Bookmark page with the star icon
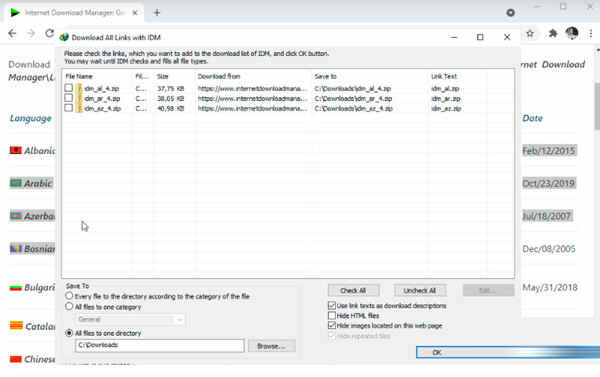 530,34
